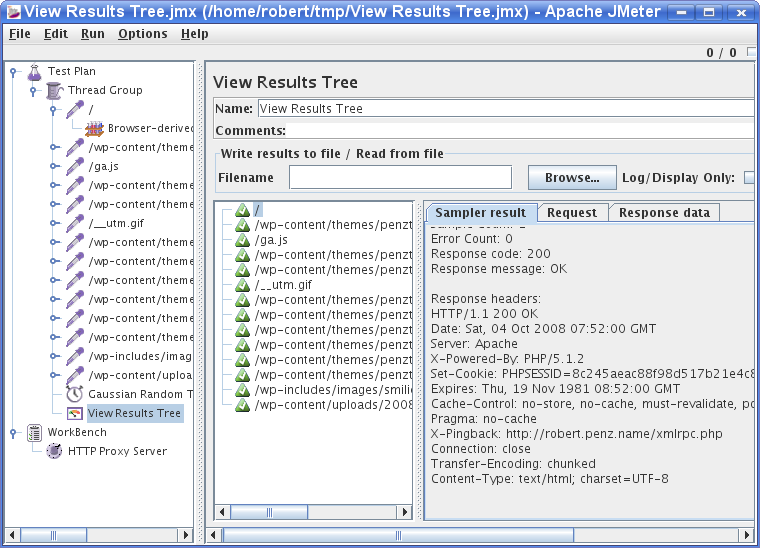
Task: Collapse the Thread Group tree node
Action: [33, 91]
